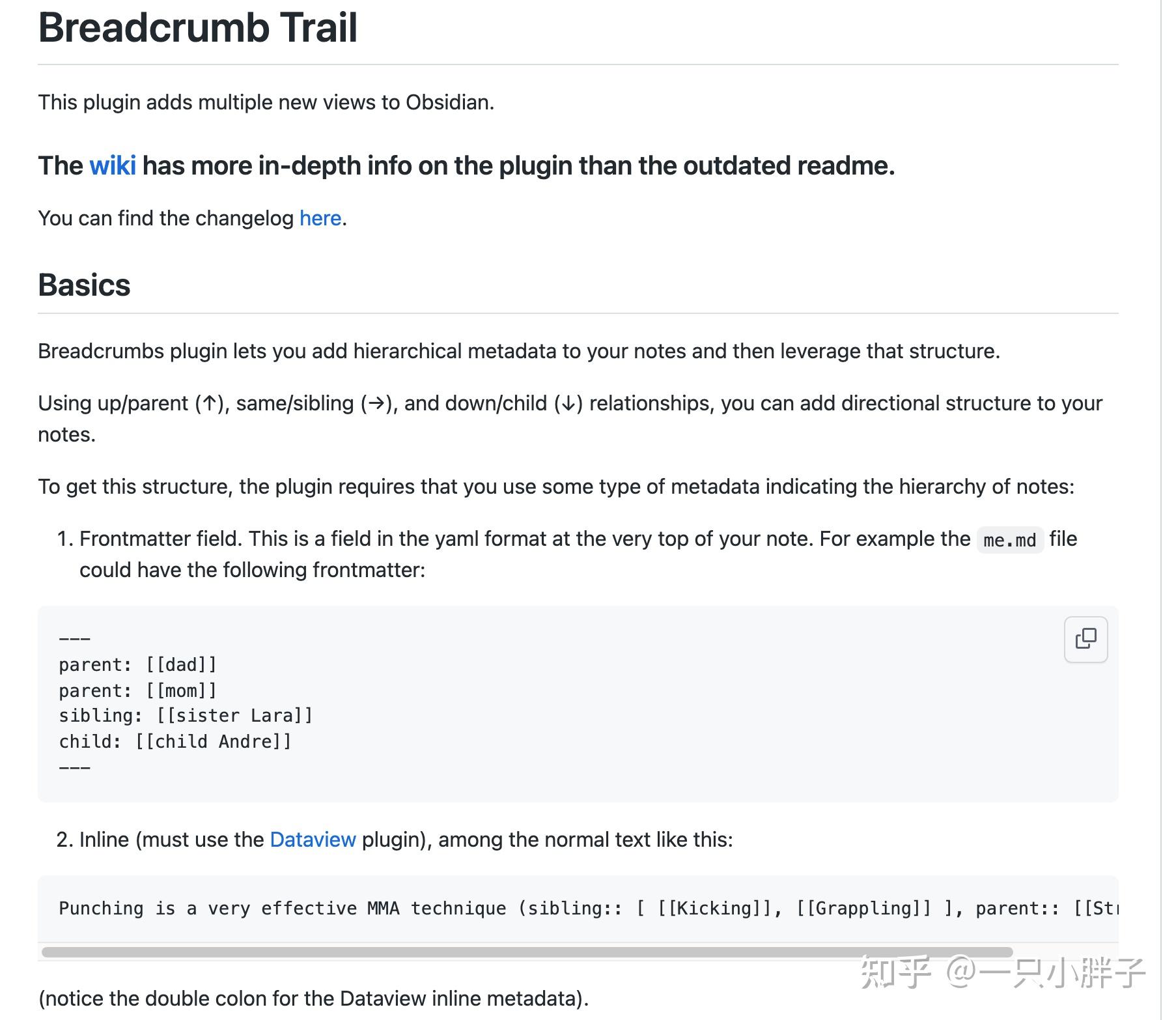Viewport: 1176px width, 1020px height.
Task: Click the "Breadcrumbs plugin lets you" paragraph
Action: click(x=518, y=351)
